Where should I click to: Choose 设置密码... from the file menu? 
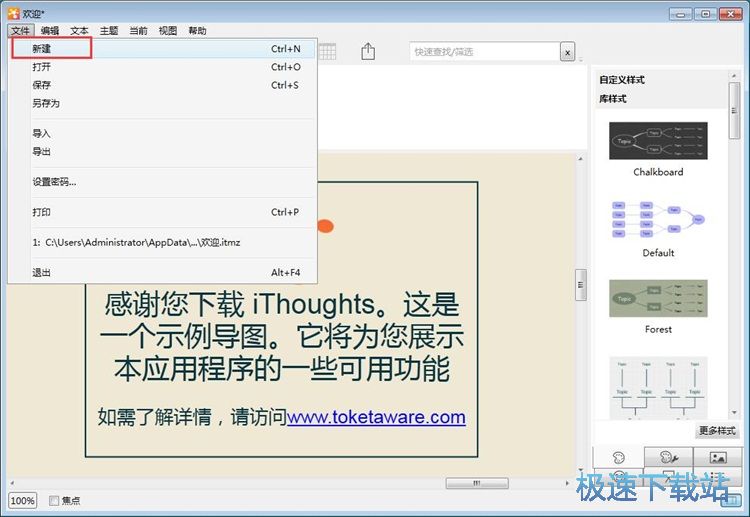163,182
